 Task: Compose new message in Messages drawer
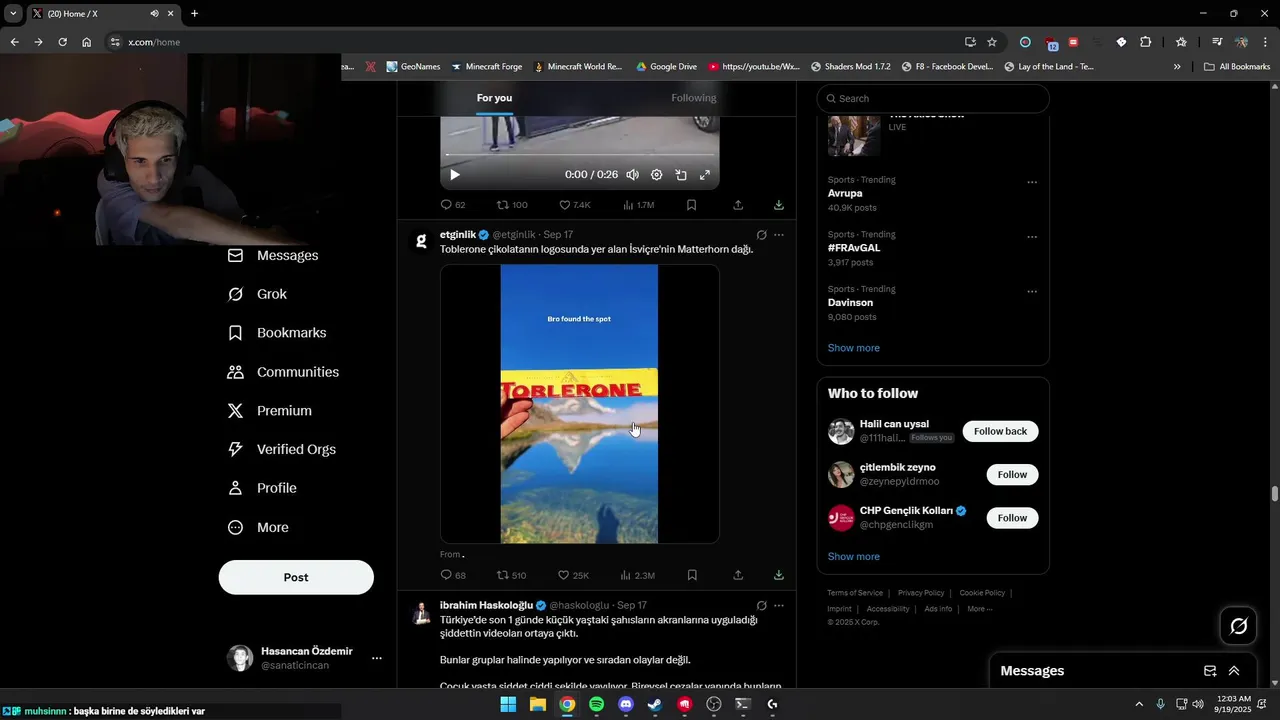[x=1210, y=671]
